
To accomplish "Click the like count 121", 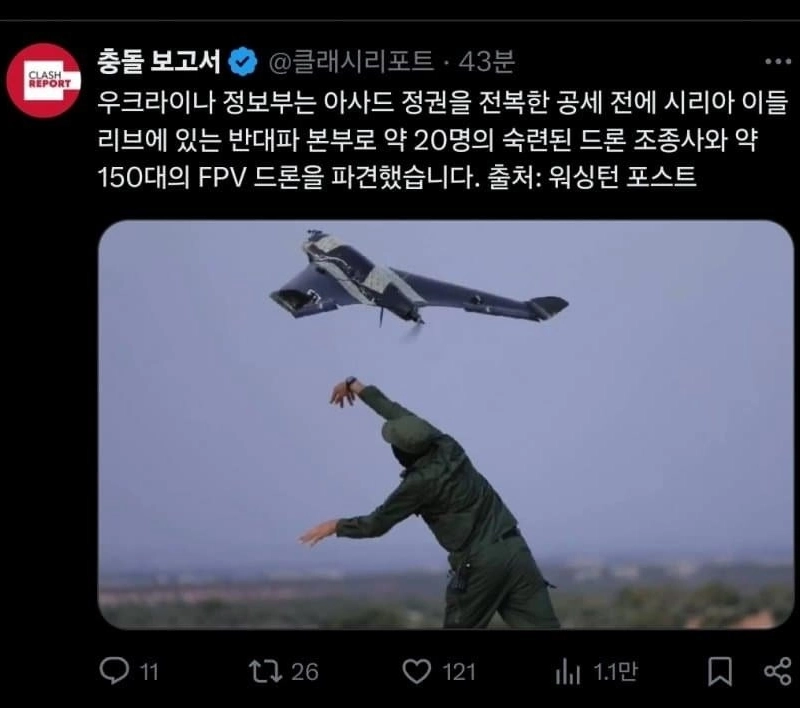I will [459, 672].
